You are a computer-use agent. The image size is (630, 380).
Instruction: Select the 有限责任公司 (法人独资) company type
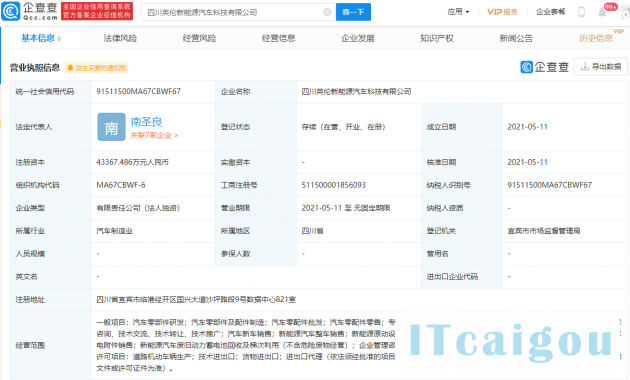click(138, 208)
